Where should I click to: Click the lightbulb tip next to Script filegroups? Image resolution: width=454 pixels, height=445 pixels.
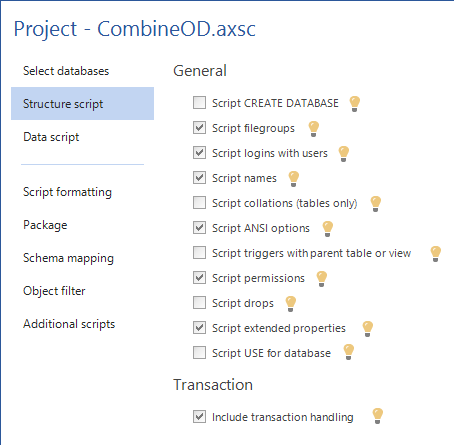click(x=314, y=129)
